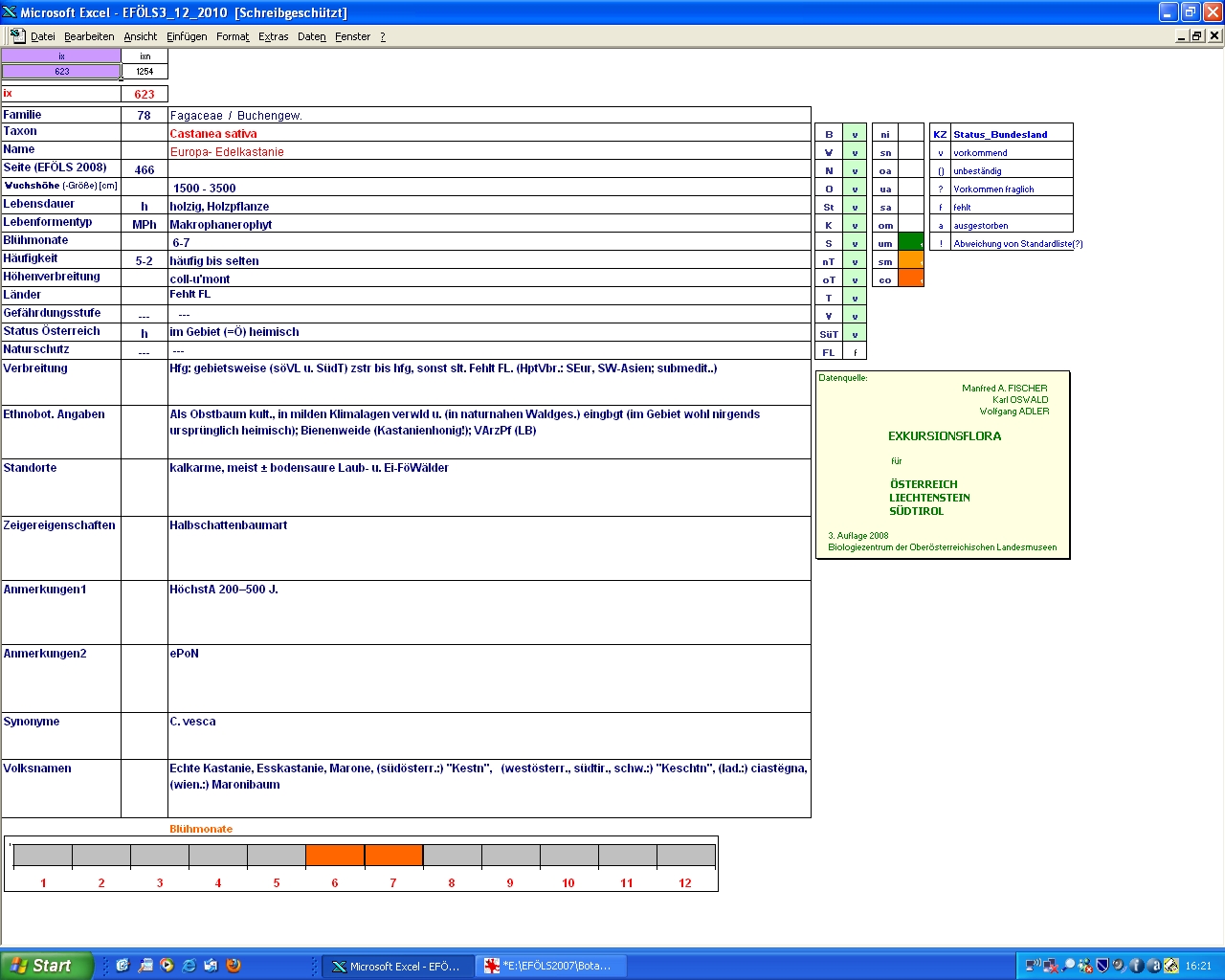Click the dark orange 'co' status color cell
Viewport: 1225px width, 980px height.
[x=911, y=279]
